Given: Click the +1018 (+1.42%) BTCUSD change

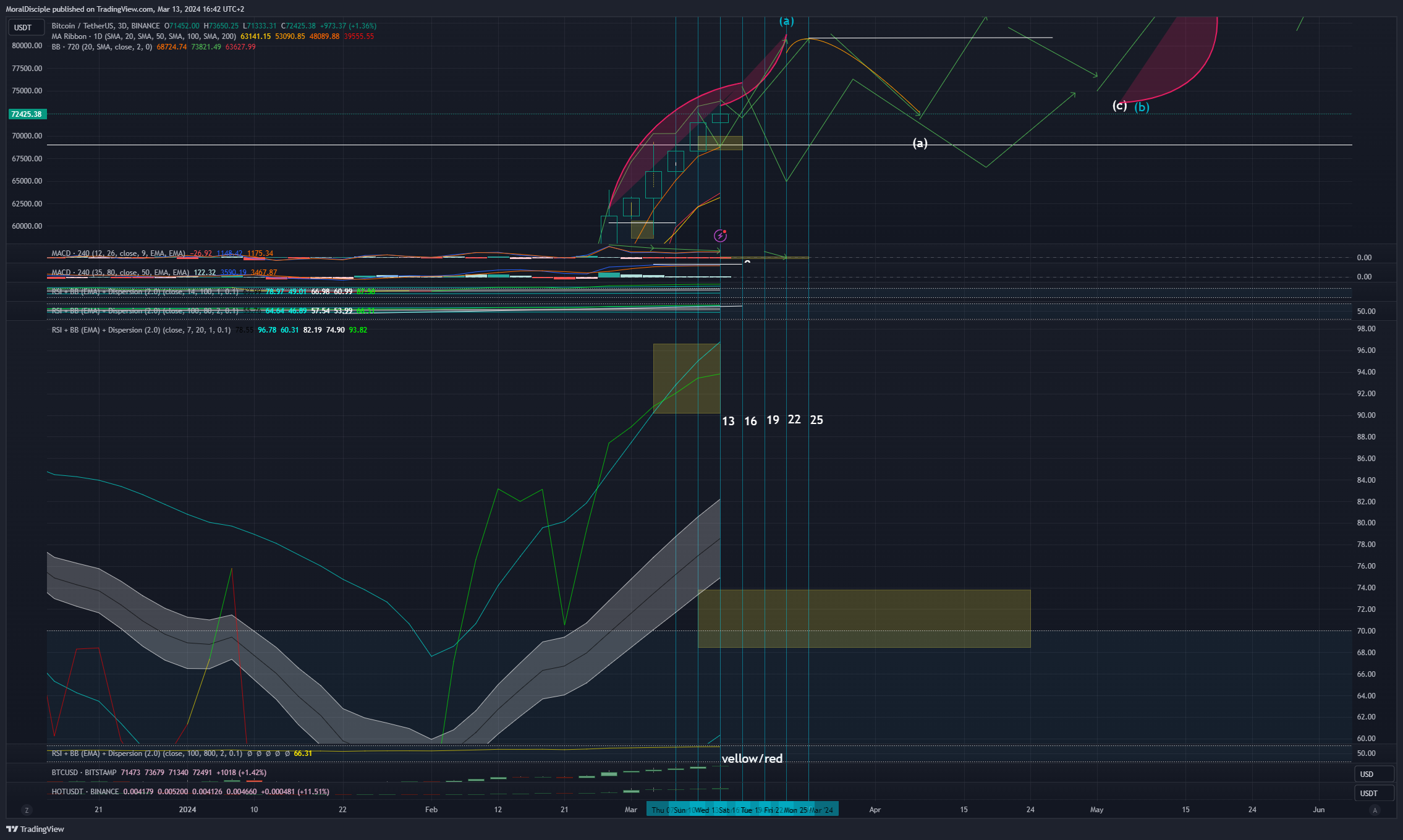Looking at the screenshot, I should tap(242, 773).
